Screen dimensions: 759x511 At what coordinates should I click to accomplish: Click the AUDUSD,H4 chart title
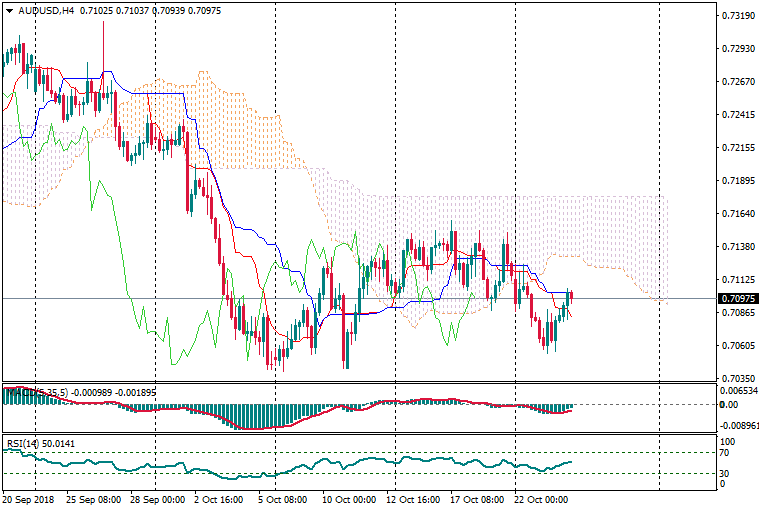[x=45, y=11]
